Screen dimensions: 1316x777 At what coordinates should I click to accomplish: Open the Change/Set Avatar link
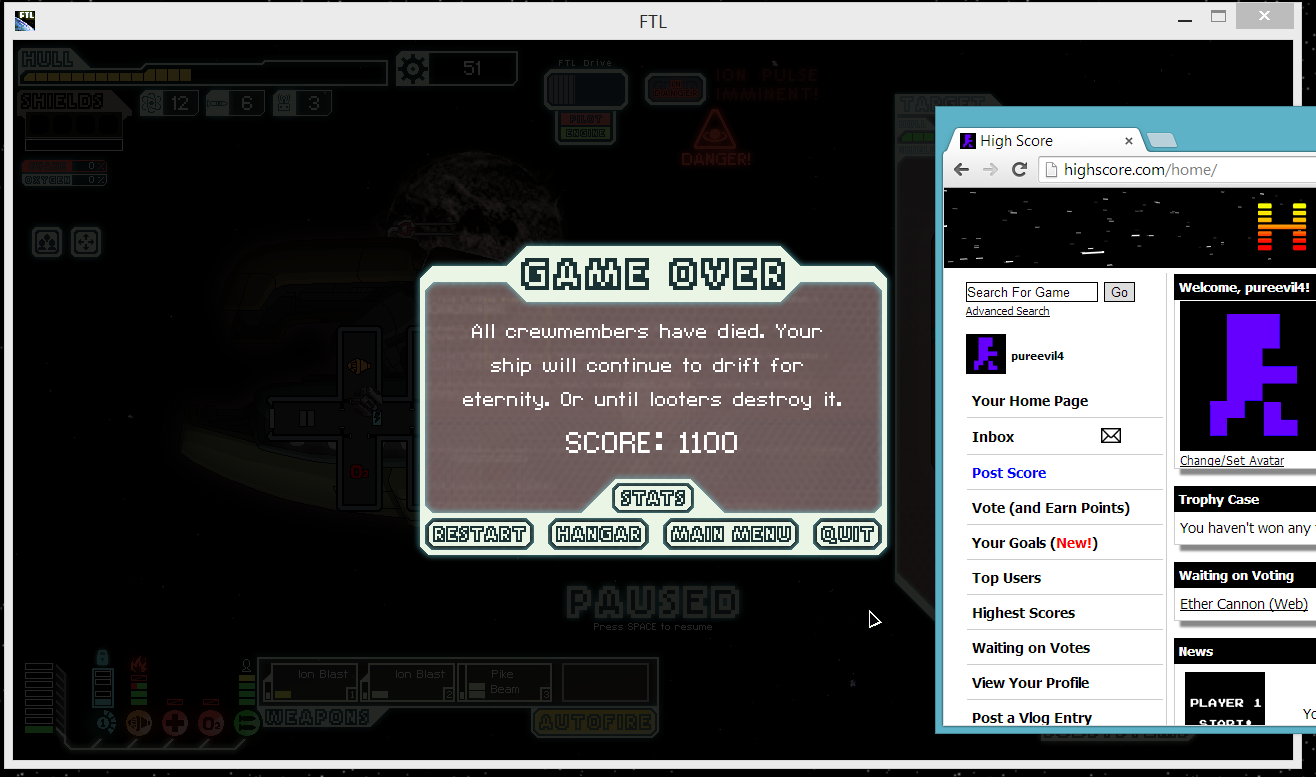[1231, 461]
